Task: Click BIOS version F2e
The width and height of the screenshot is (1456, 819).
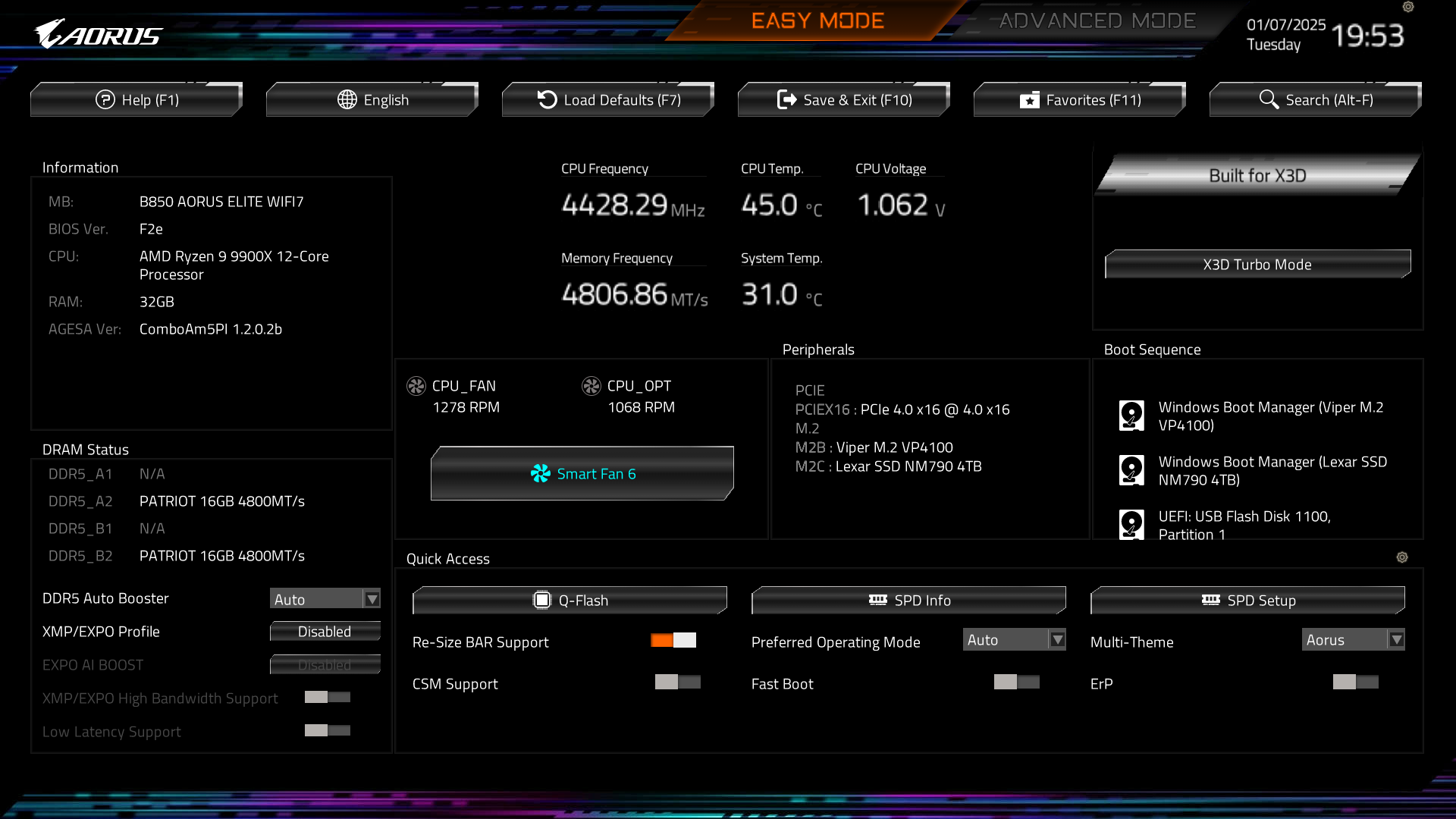Action: [151, 229]
